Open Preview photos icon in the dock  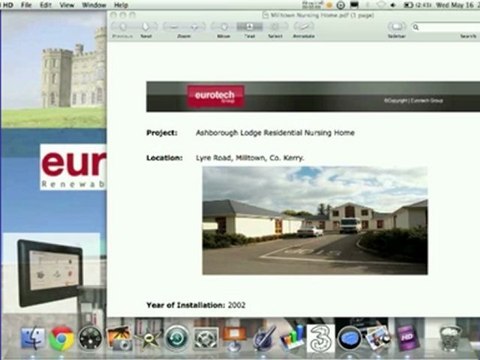click(x=378, y=339)
